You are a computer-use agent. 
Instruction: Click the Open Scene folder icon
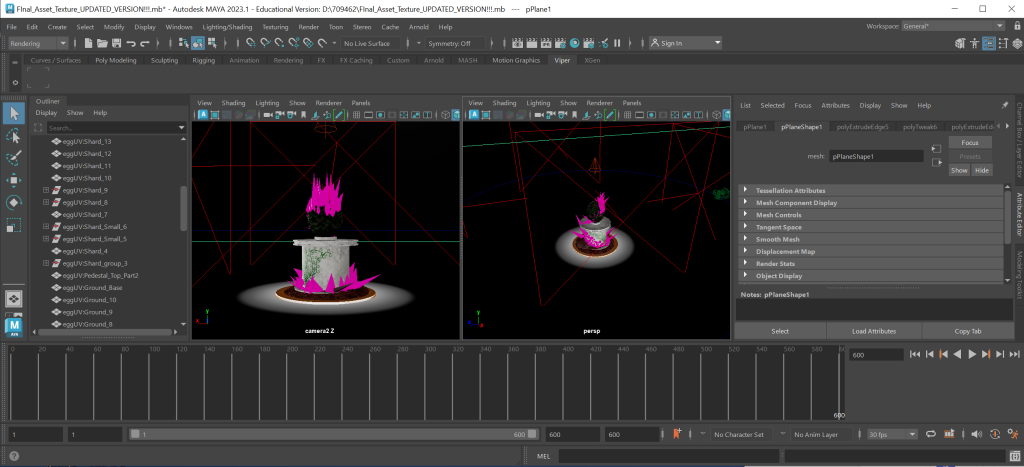click(103, 43)
